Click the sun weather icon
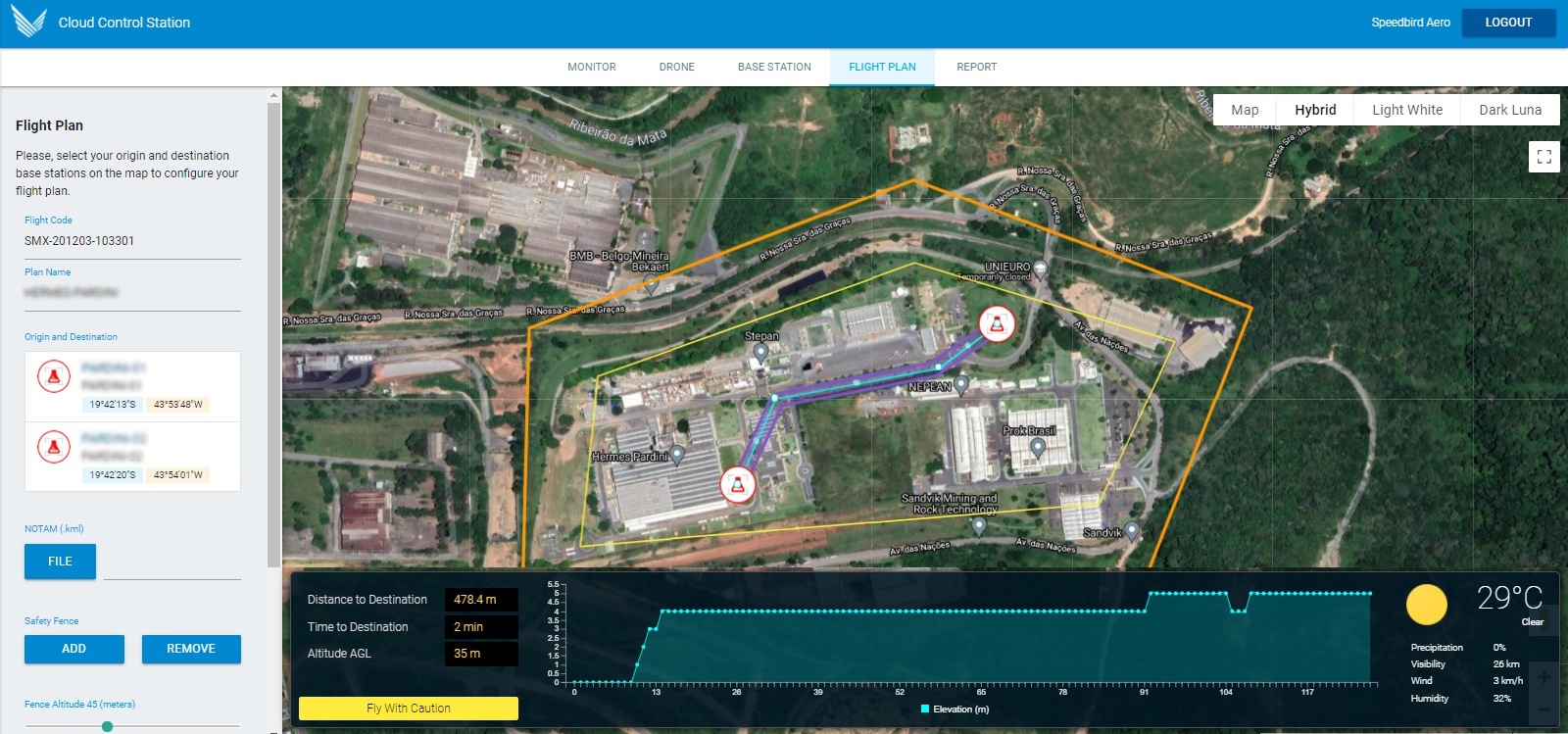Image resolution: width=1568 pixels, height=734 pixels. click(x=1426, y=605)
